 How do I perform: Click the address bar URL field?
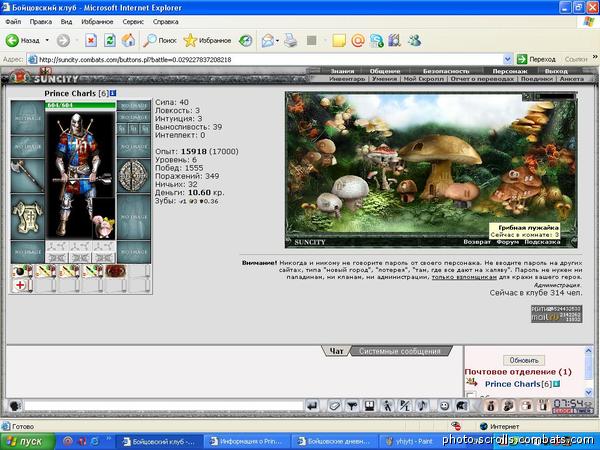pos(270,59)
